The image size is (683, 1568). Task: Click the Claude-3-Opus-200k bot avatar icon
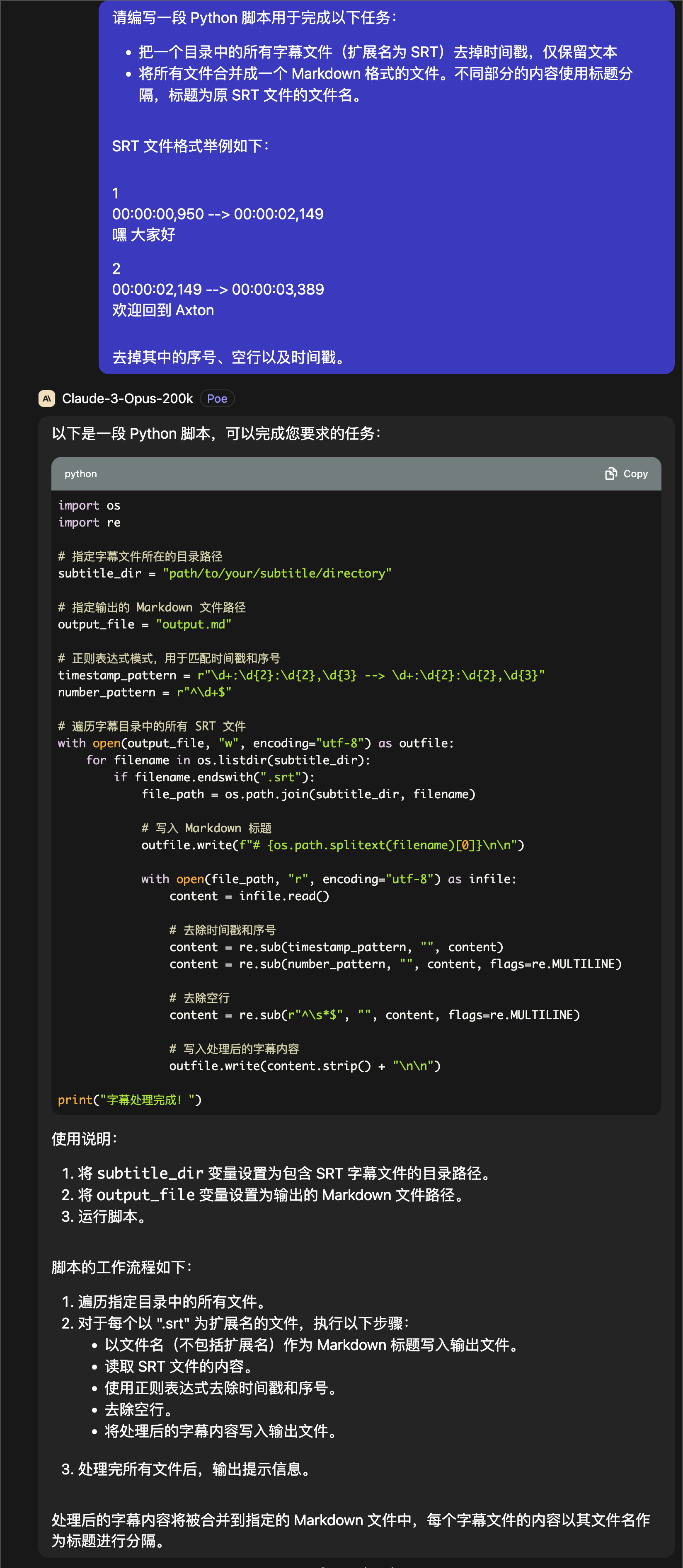[46, 398]
